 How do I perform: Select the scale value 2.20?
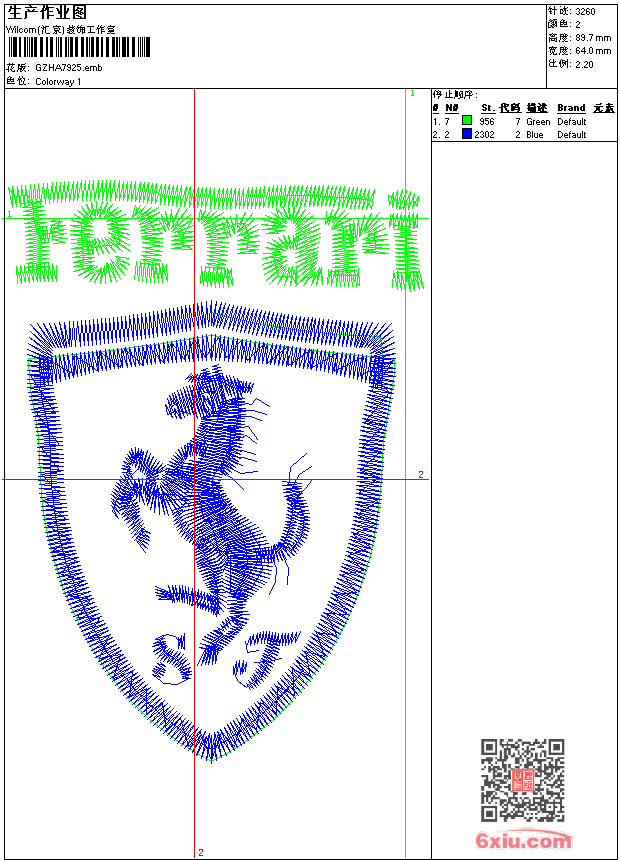coord(584,64)
